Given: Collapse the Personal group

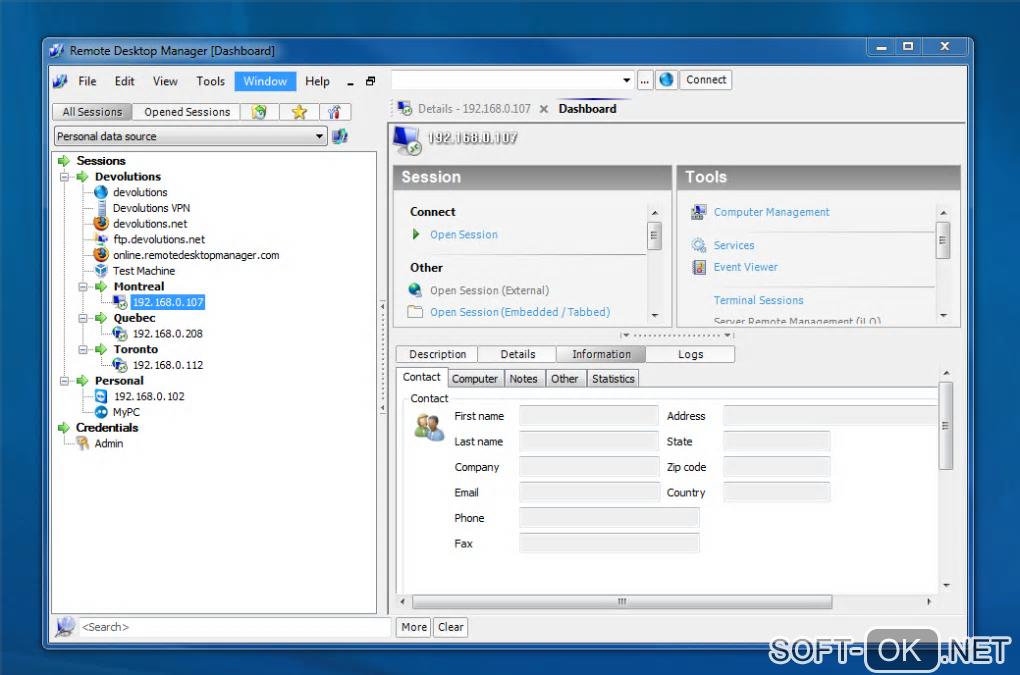Looking at the screenshot, I should point(64,381).
